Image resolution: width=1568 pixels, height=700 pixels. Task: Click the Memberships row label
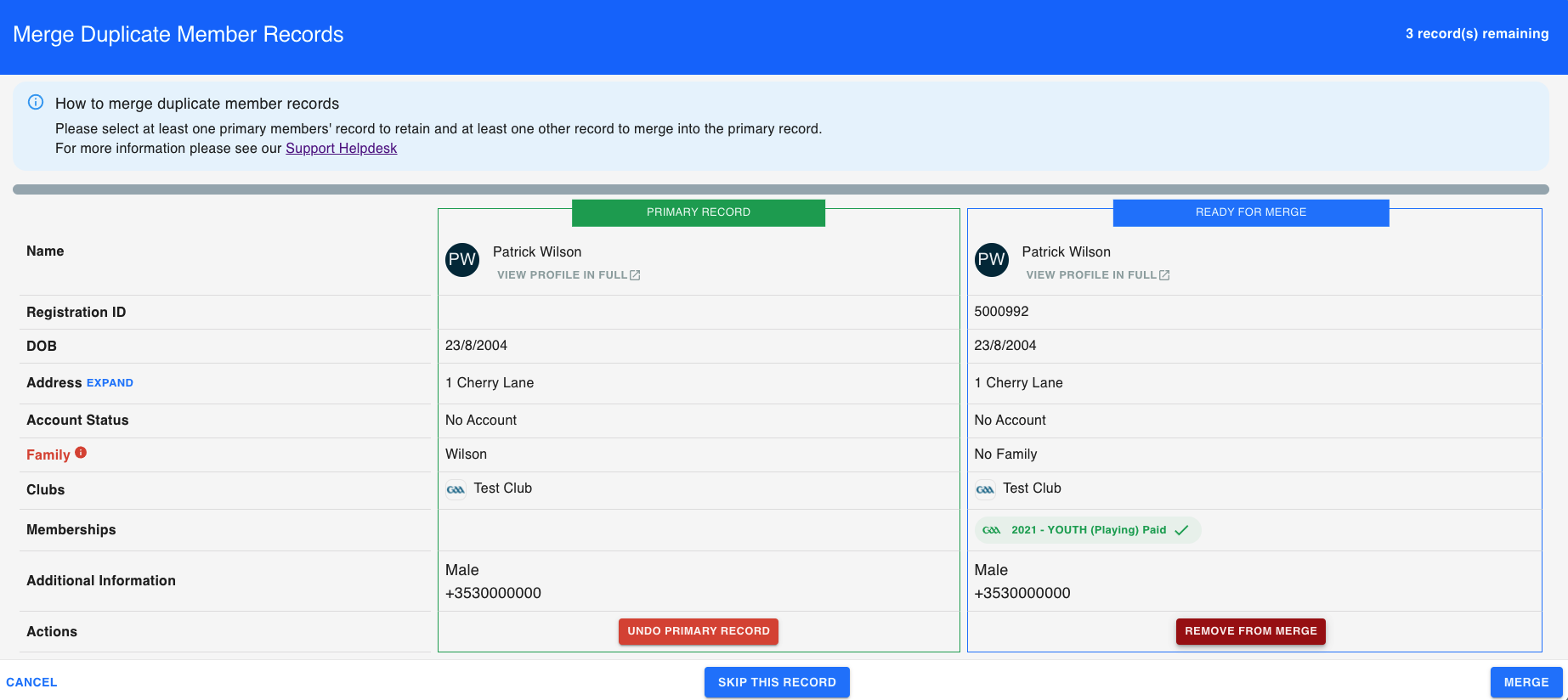(71, 530)
